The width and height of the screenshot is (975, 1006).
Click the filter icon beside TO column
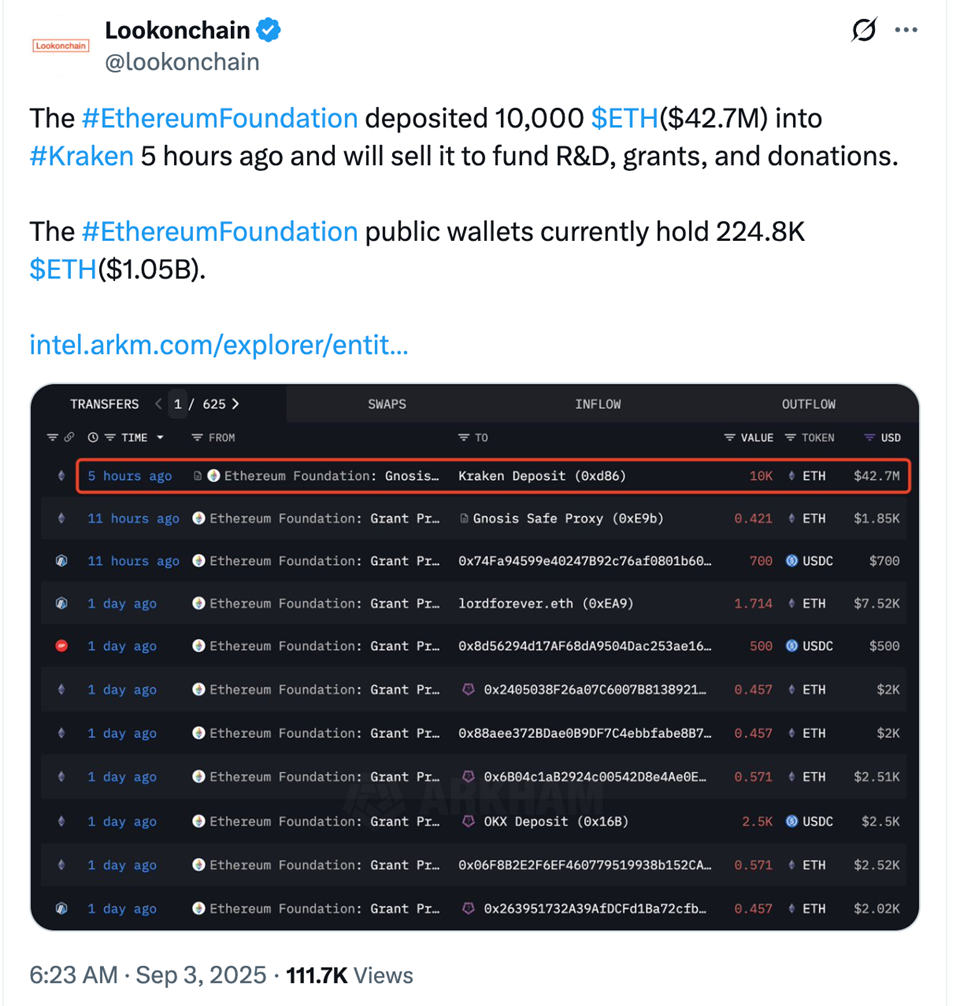tap(464, 438)
